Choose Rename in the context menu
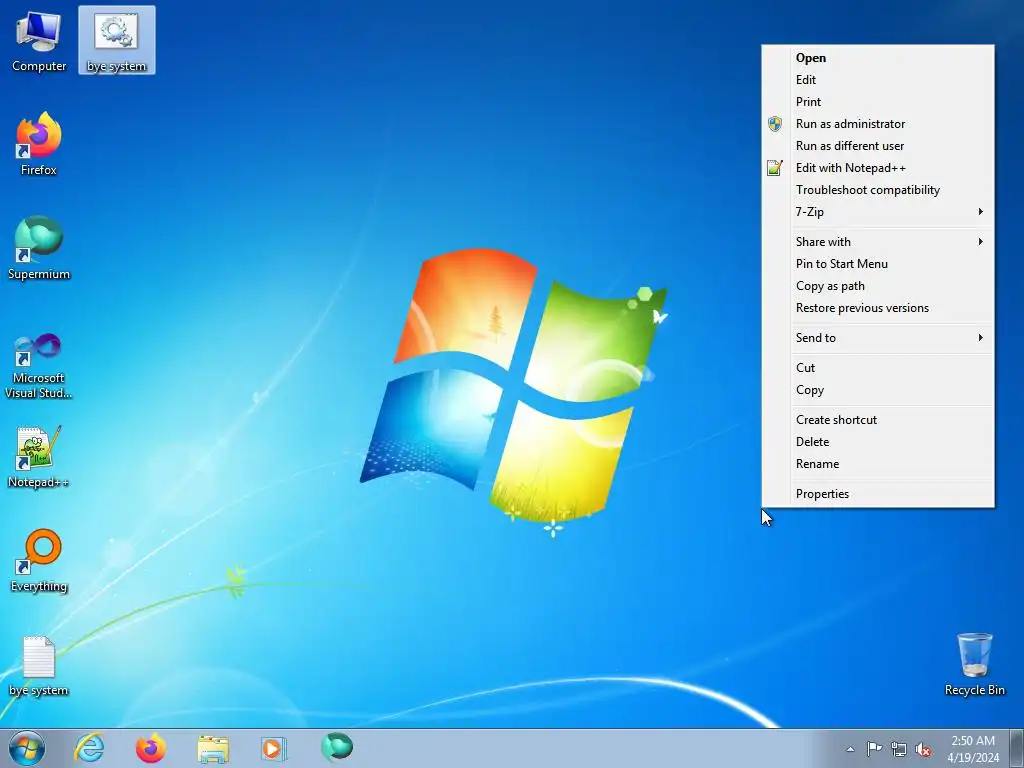The width and height of the screenshot is (1024, 768). coord(878,464)
